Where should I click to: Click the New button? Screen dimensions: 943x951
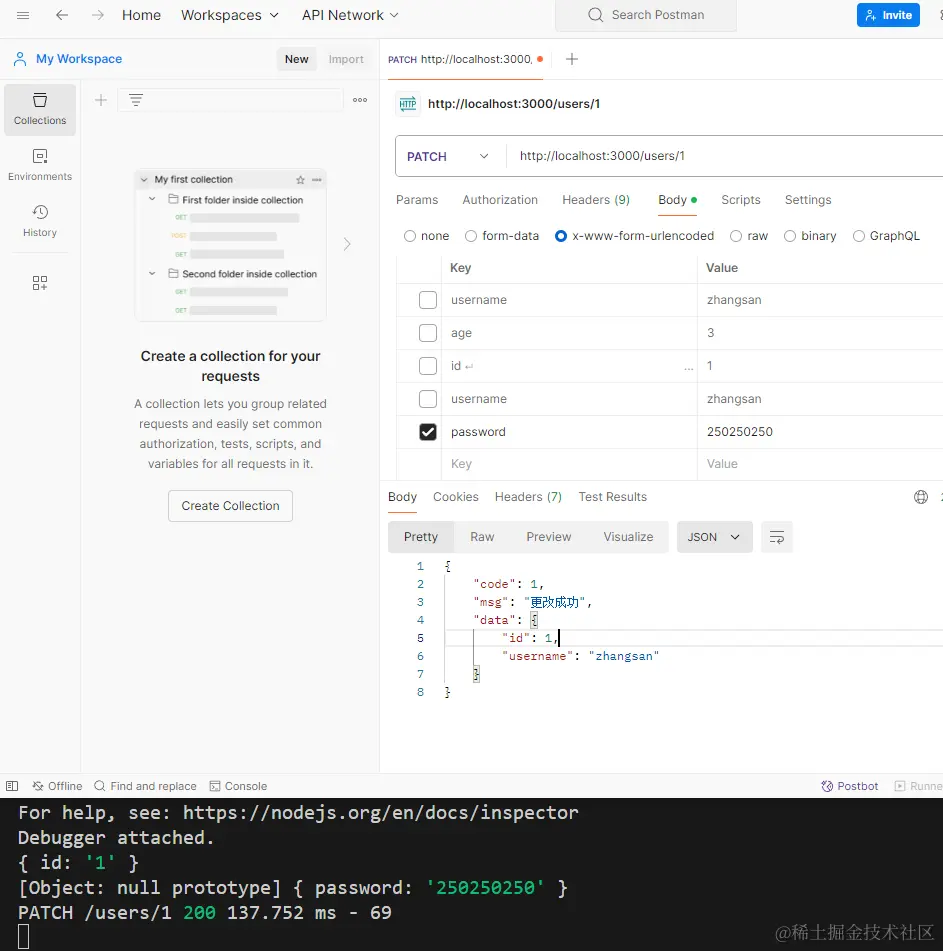(297, 59)
